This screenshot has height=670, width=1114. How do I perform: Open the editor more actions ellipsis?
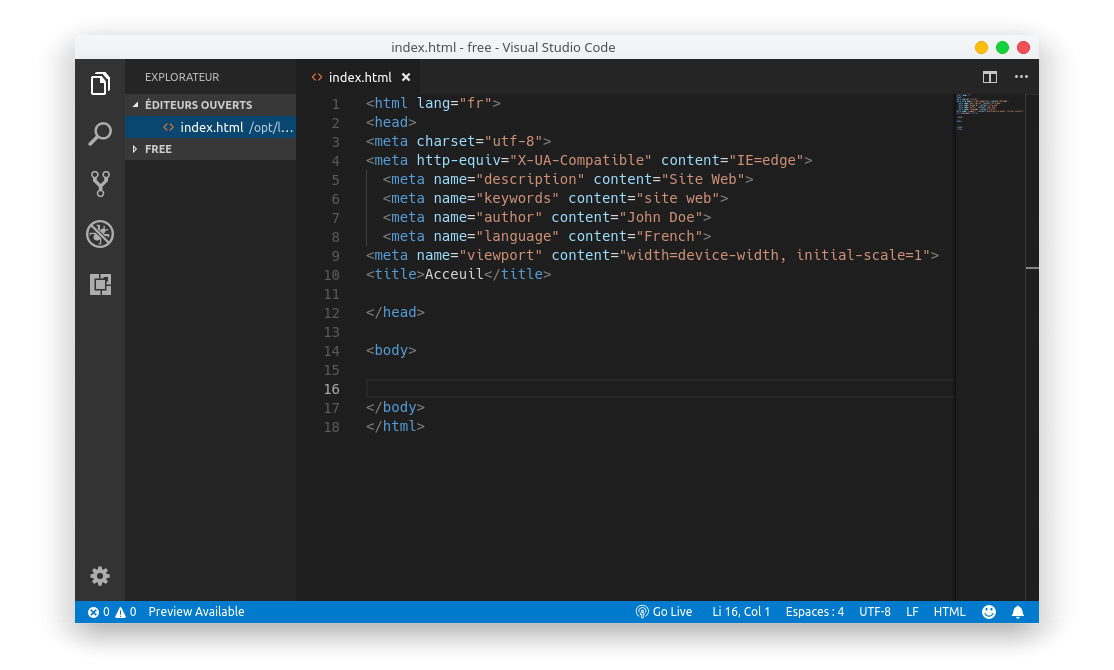click(x=1021, y=77)
